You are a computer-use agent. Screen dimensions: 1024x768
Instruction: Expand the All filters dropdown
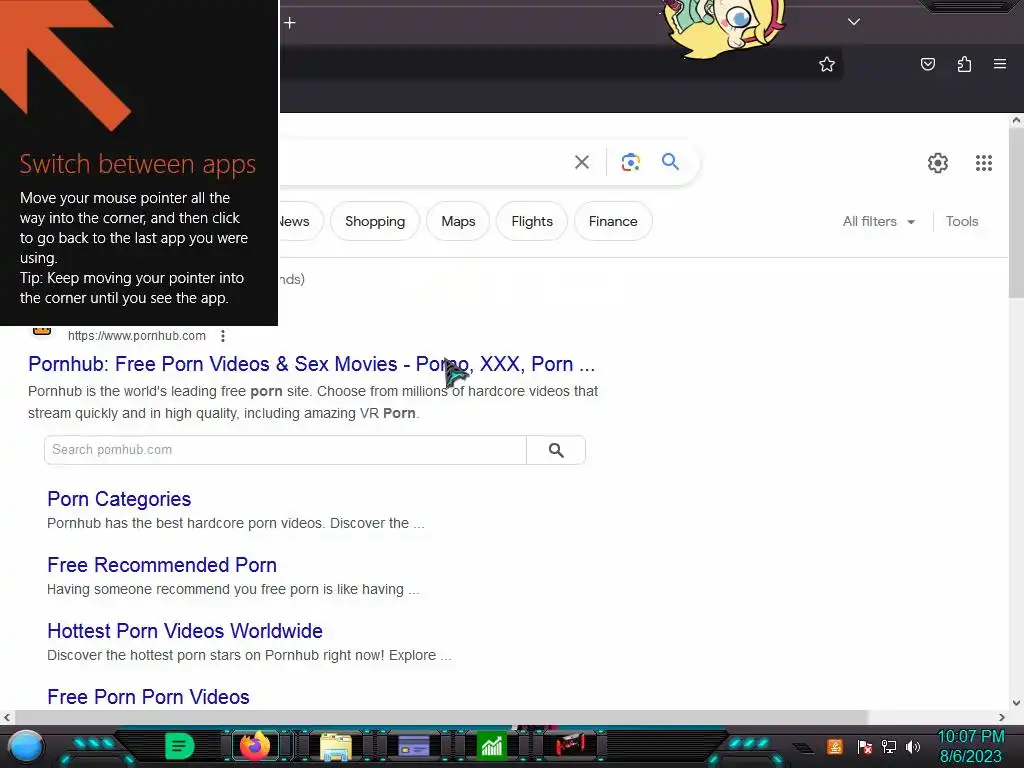click(878, 221)
